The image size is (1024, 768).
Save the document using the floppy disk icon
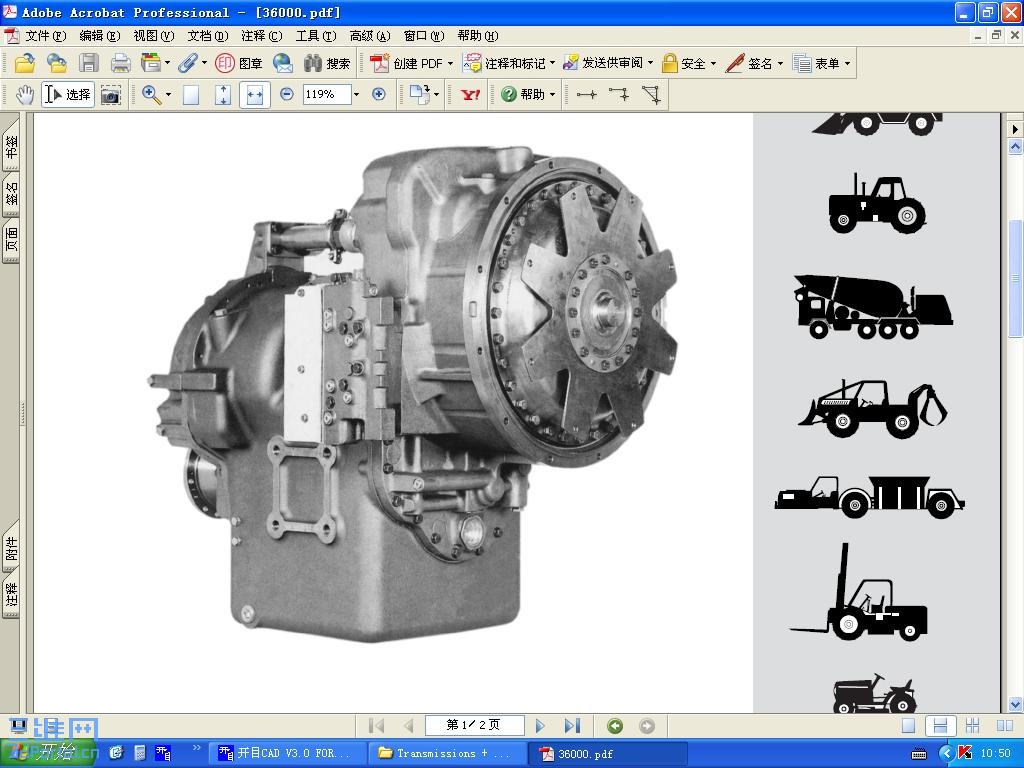click(89, 63)
